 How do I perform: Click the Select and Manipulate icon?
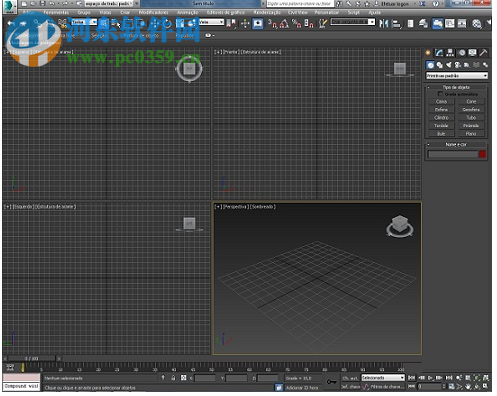pos(245,24)
